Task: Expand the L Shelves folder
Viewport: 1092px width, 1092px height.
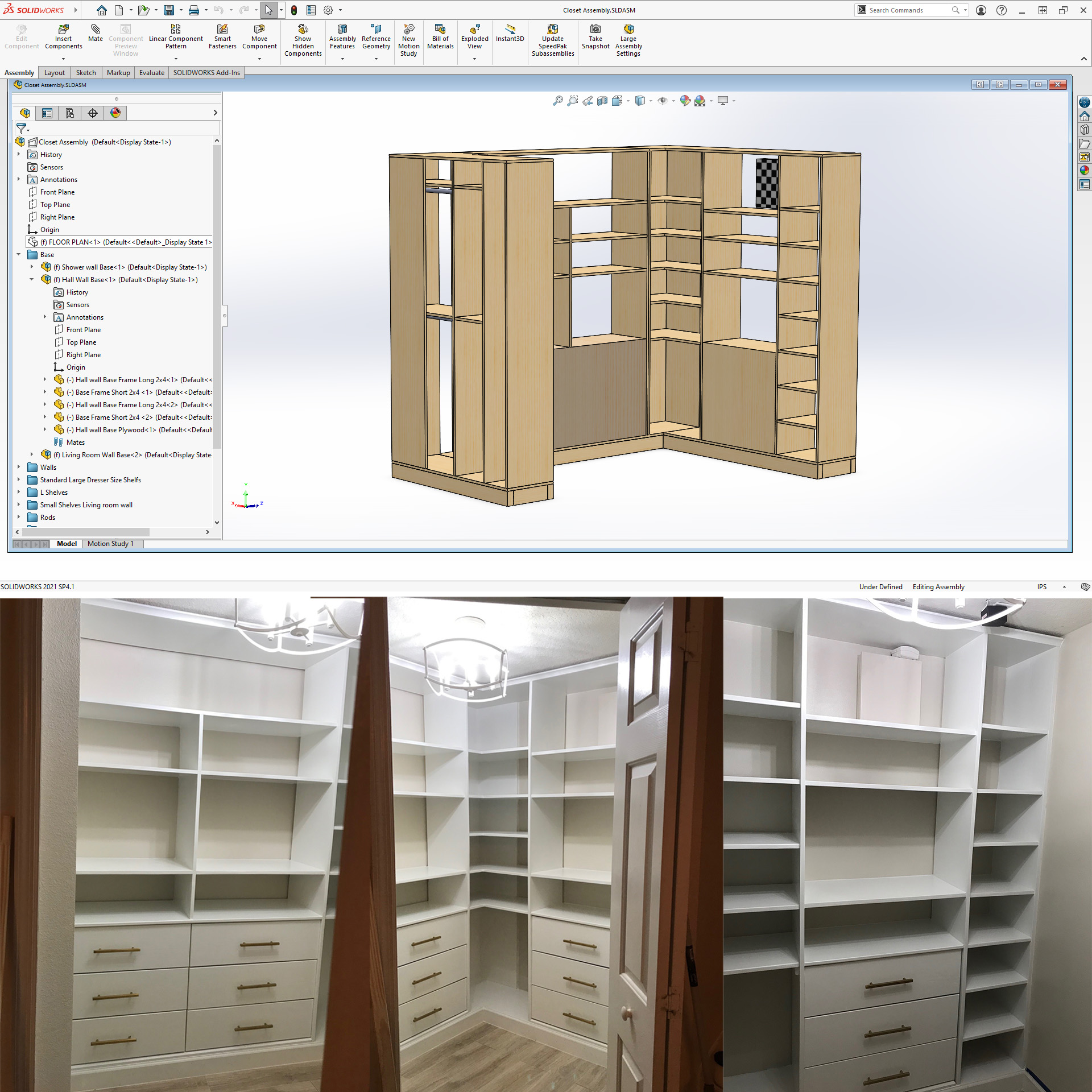Action: point(19,492)
